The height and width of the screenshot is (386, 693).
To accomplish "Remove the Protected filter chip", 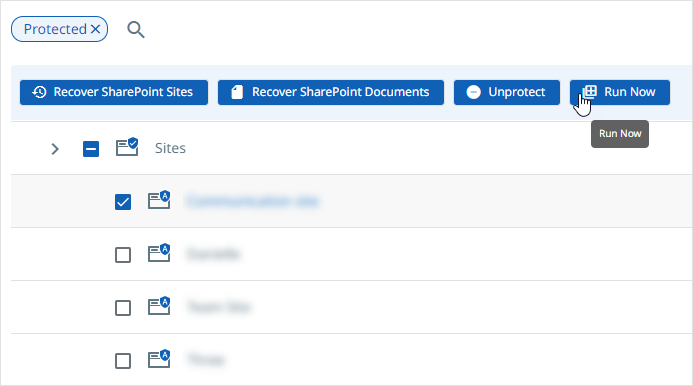I will click(95, 29).
